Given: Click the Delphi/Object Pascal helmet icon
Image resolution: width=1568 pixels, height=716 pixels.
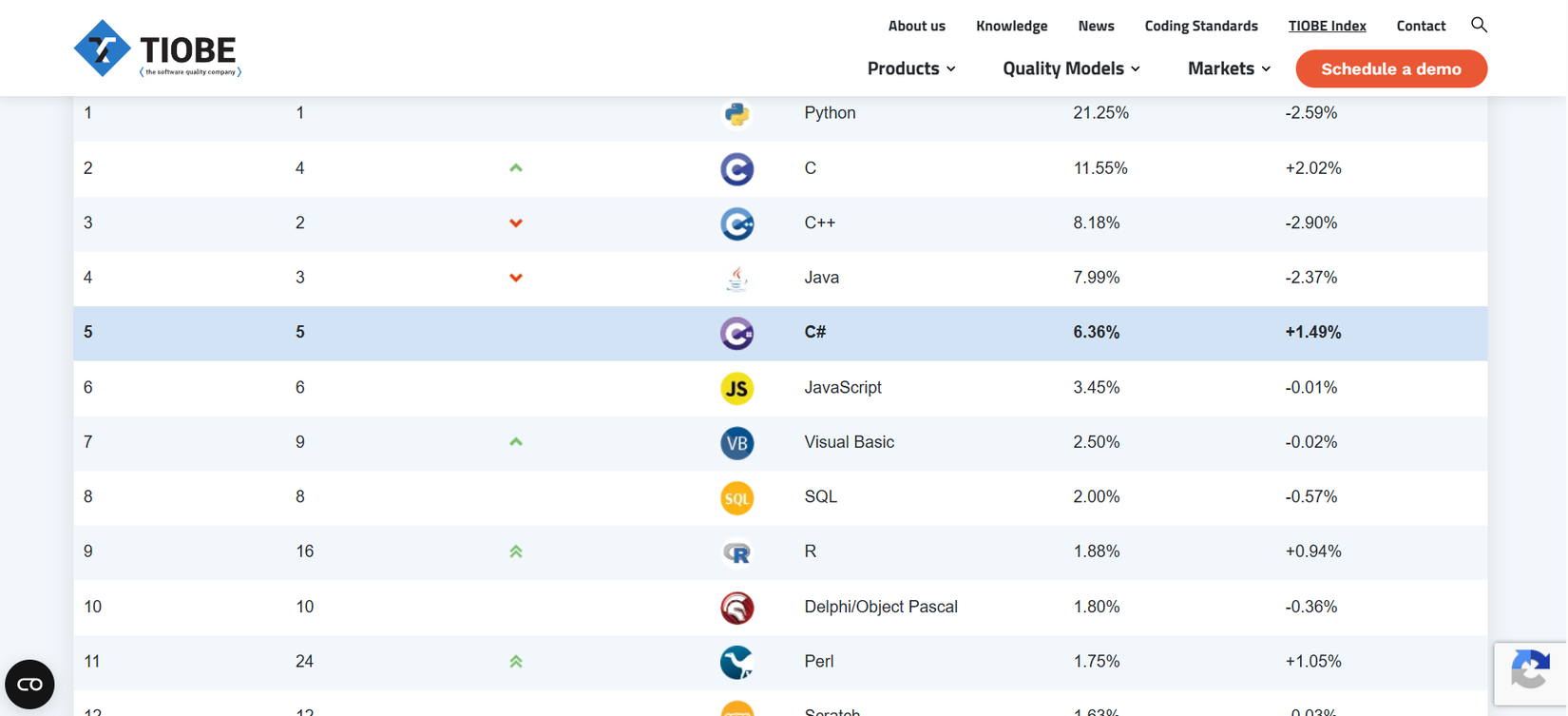Looking at the screenshot, I should (736, 608).
